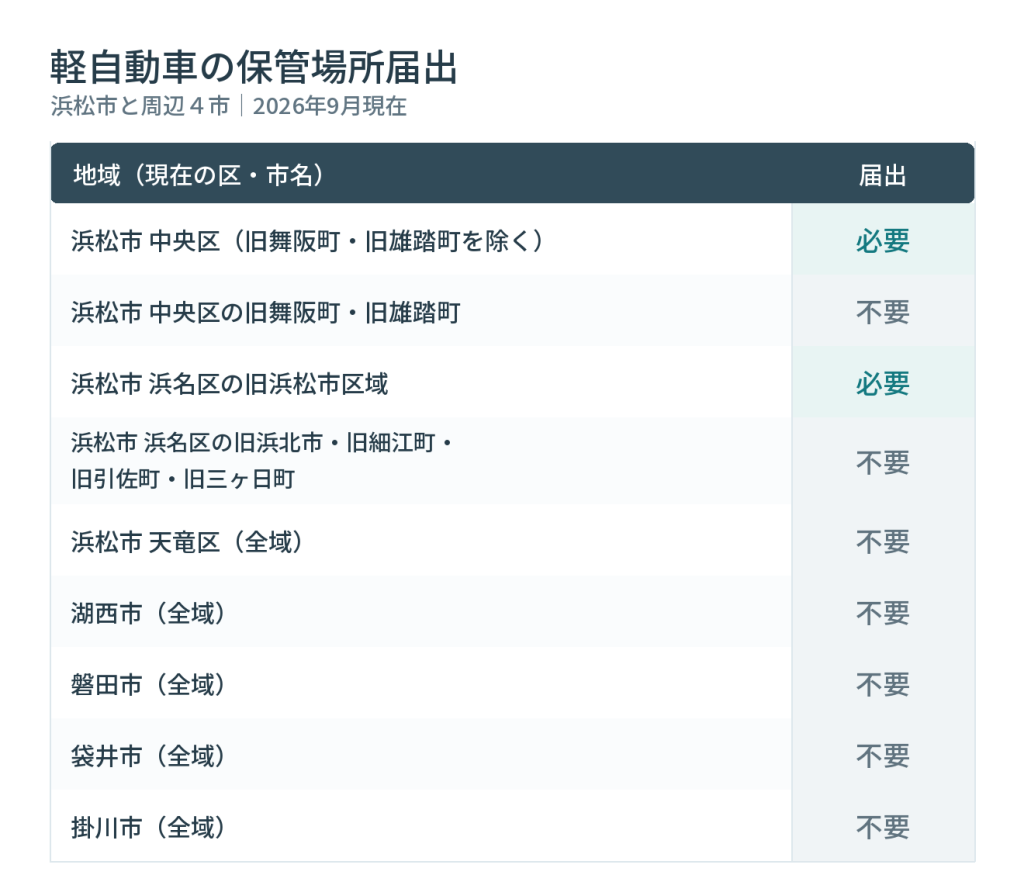Click the 浜松市と周辺４市 subtitle text
This screenshot has height=875, width=1024.
point(140,106)
